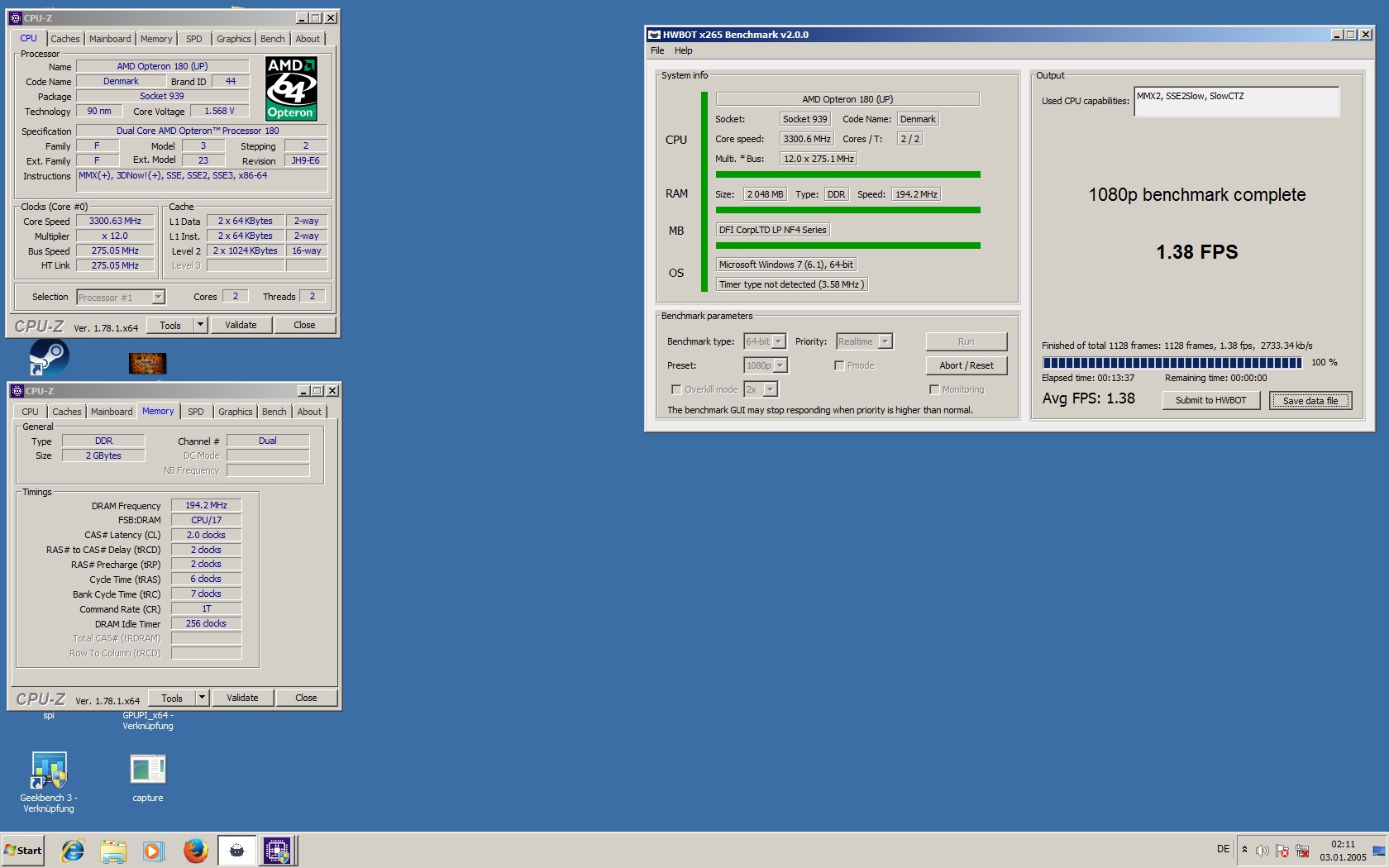Switch to CPU tab in bottom CPU-Z window

[x=31, y=412]
